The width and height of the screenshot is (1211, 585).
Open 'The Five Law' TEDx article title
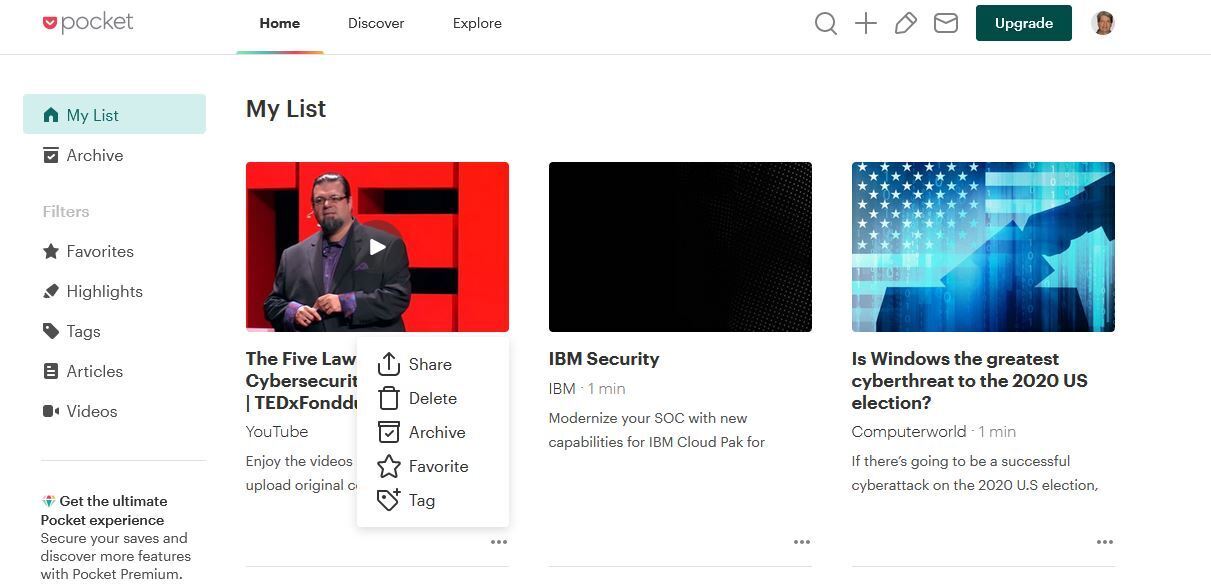(301, 380)
